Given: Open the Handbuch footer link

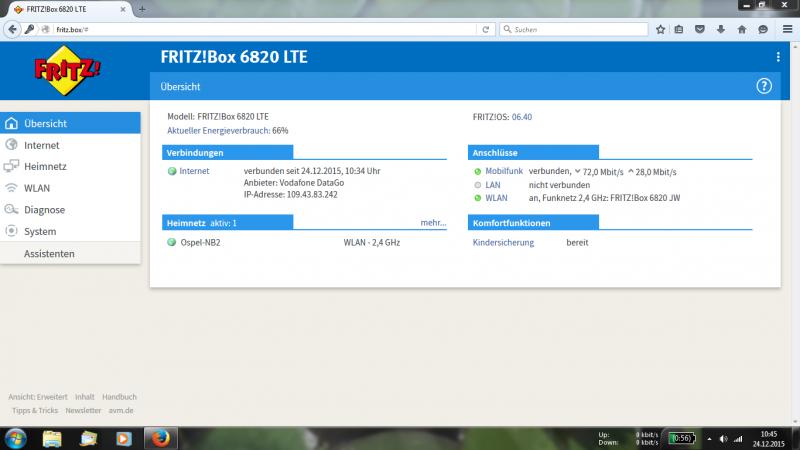Looking at the screenshot, I should 119,397.
